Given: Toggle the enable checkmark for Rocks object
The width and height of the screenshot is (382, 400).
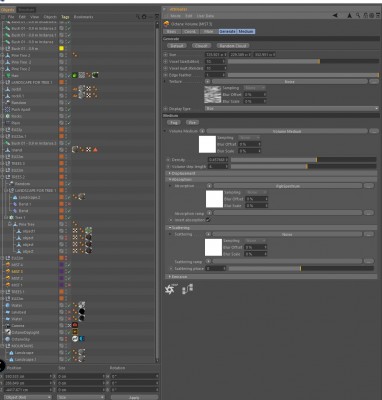Looking at the screenshot, I should tap(69, 116).
